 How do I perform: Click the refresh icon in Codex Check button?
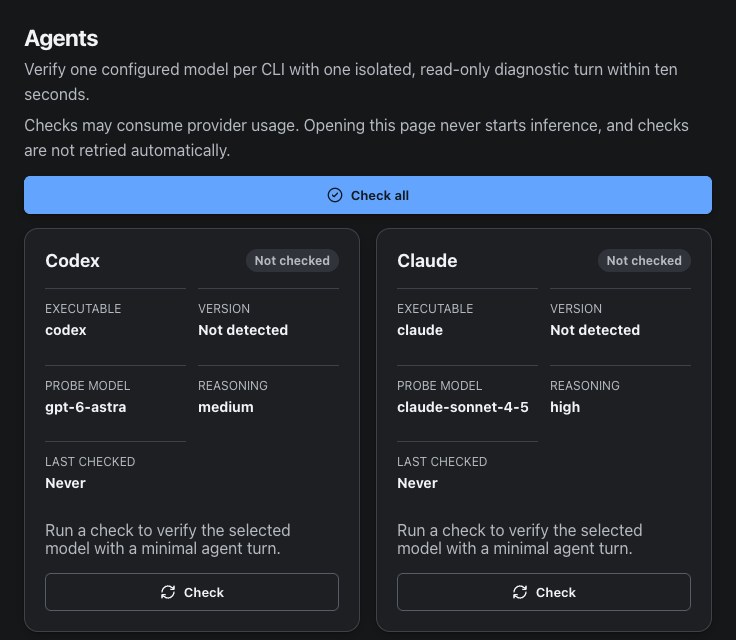coord(168,592)
